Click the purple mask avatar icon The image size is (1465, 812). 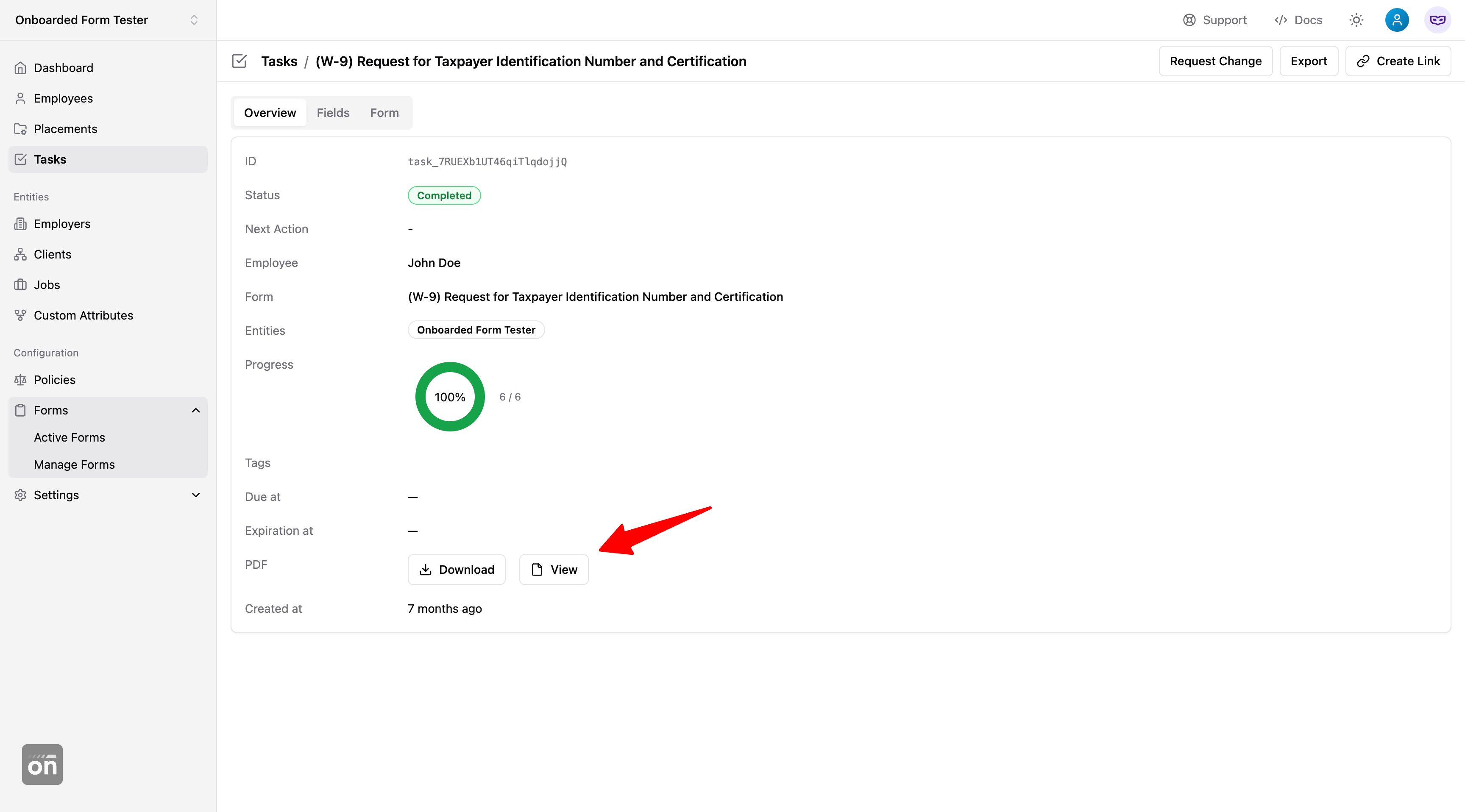(1437, 20)
